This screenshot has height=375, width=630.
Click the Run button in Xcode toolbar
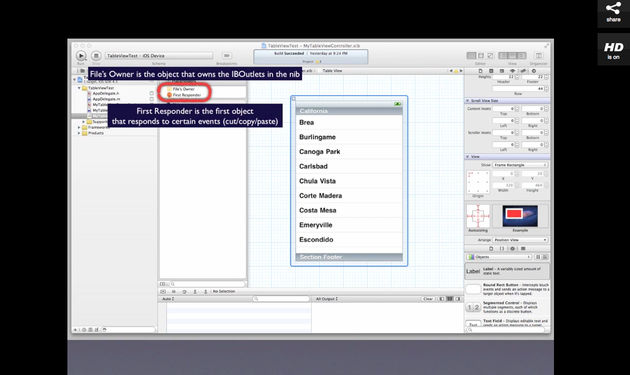(x=81, y=55)
